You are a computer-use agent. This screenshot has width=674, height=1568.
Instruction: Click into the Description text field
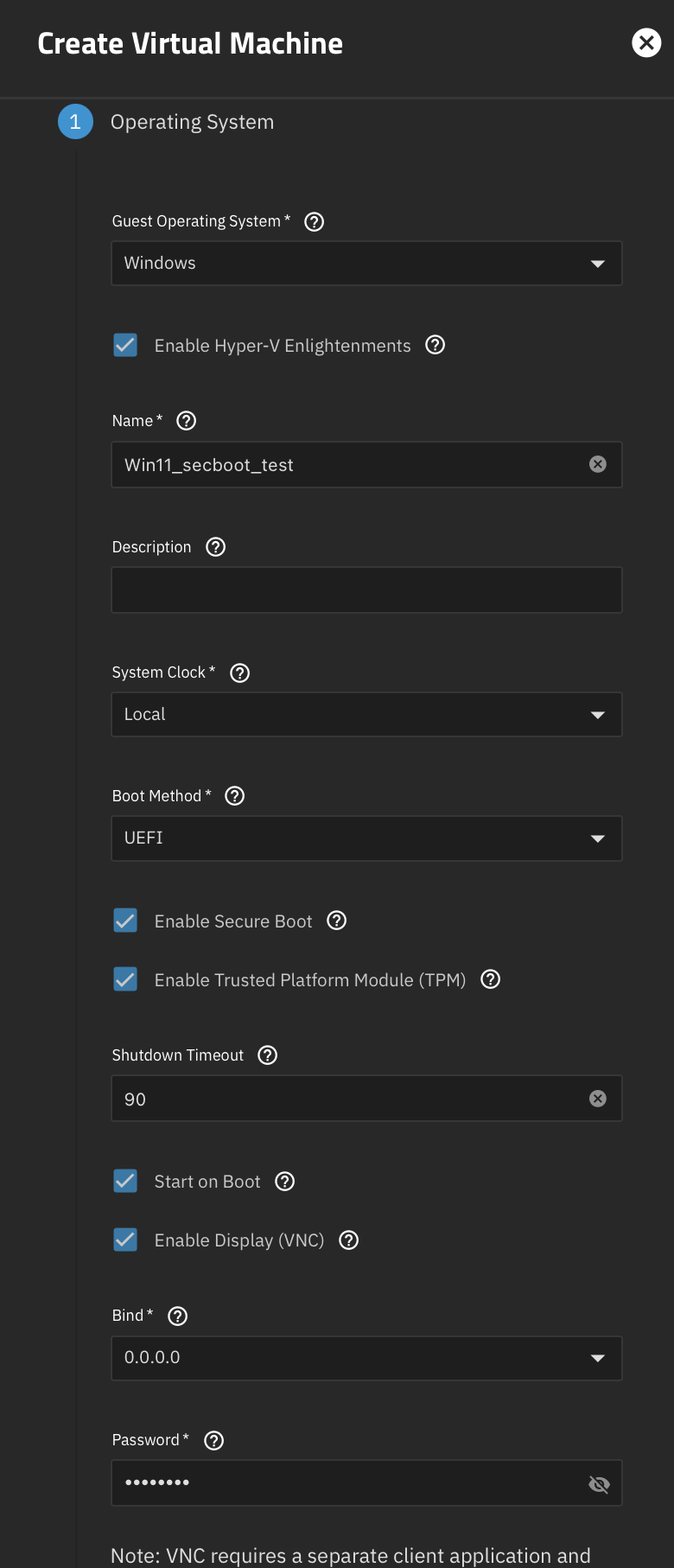(366, 590)
